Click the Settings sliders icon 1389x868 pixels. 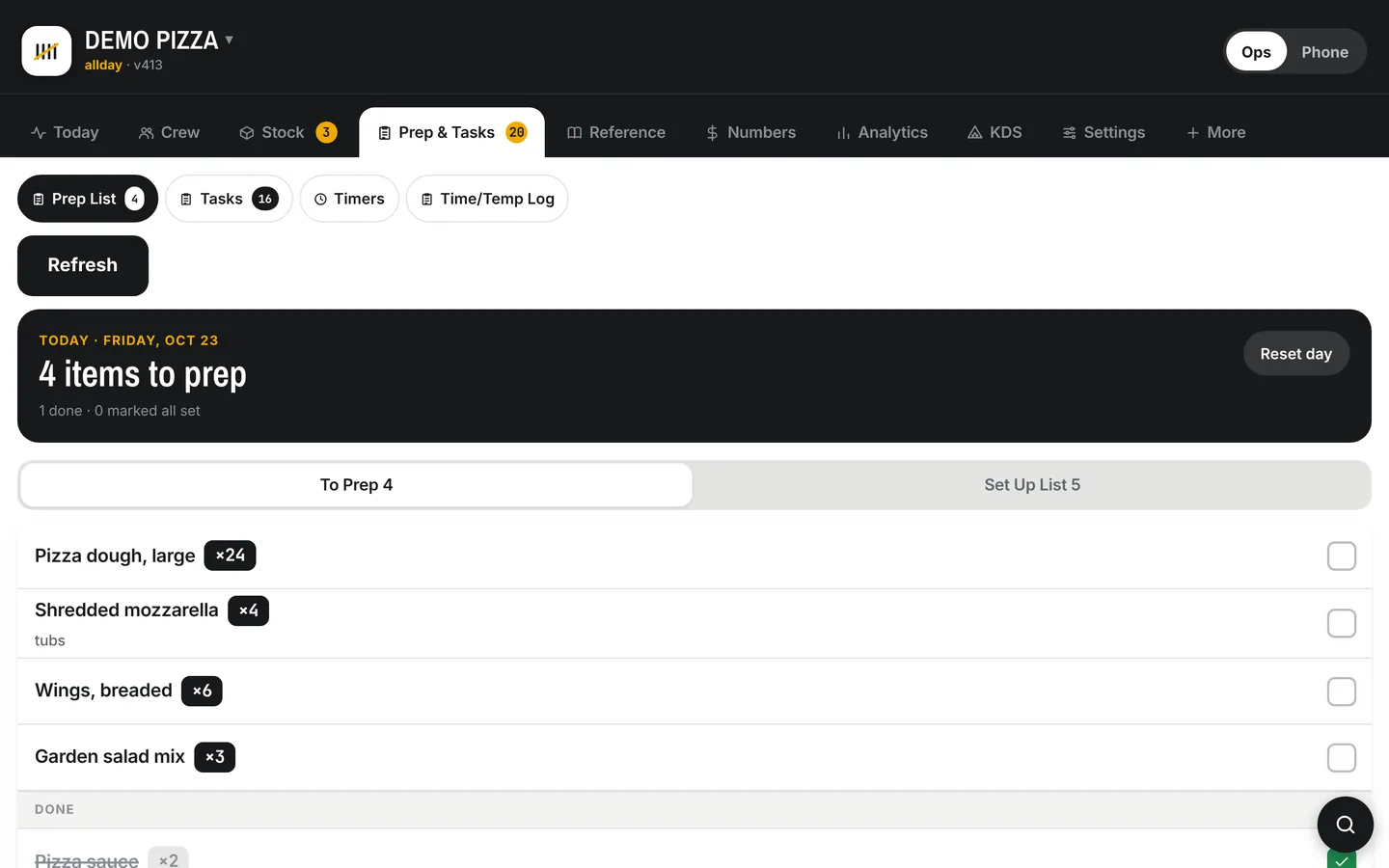click(1070, 133)
